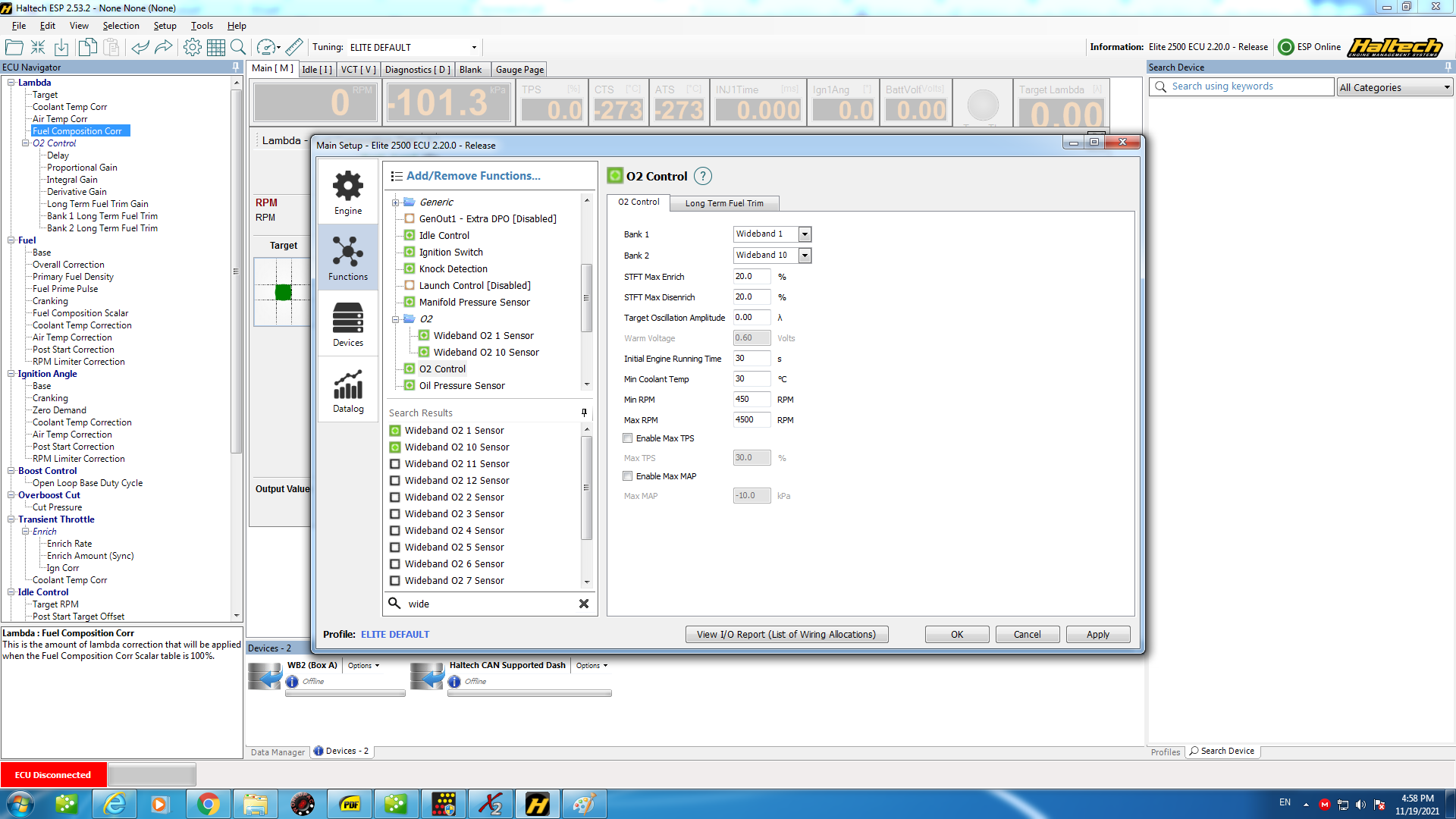The width and height of the screenshot is (1456, 819).
Task: Click the search device keywords field
Action: pyautogui.click(x=1243, y=87)
